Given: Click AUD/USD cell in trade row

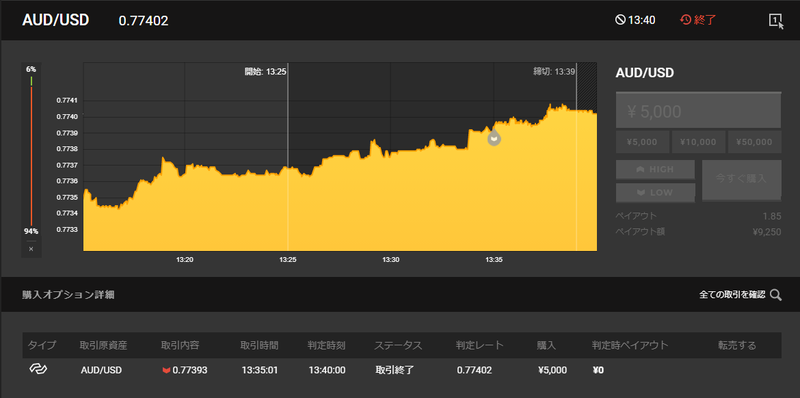Looking at the screenshot, I should [101, 370].
